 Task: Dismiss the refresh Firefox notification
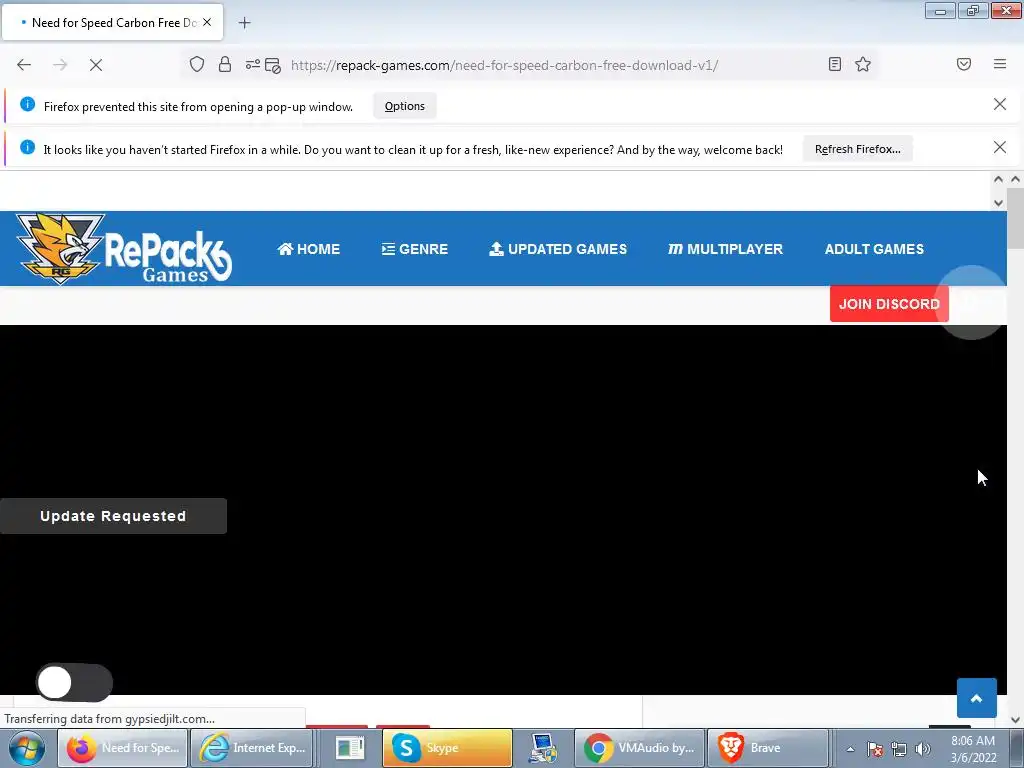pos(999,148)
